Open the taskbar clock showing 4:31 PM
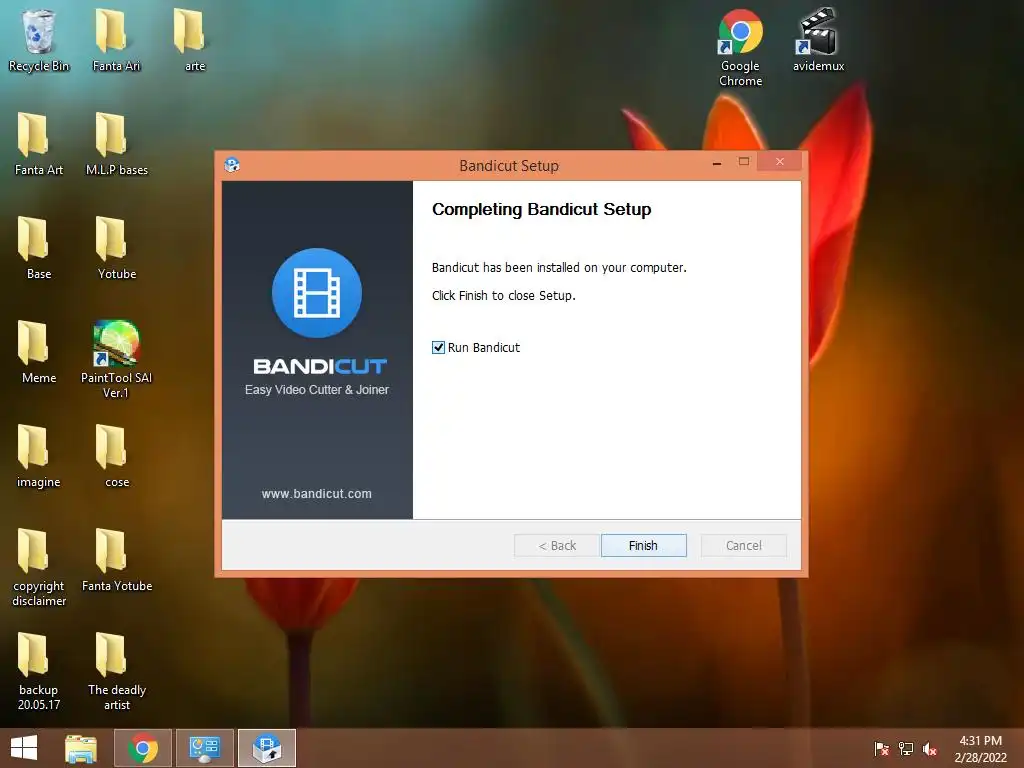 [x=980, y=749]
